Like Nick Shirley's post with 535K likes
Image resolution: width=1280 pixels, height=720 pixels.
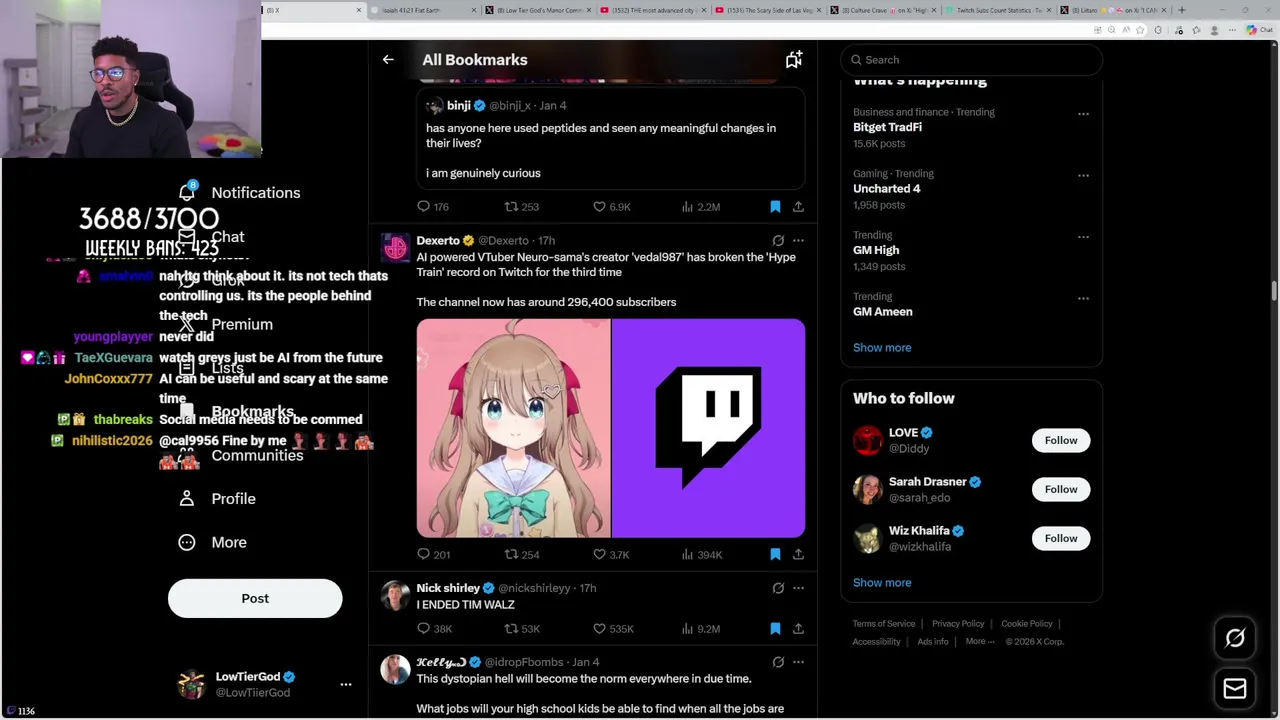613,629
